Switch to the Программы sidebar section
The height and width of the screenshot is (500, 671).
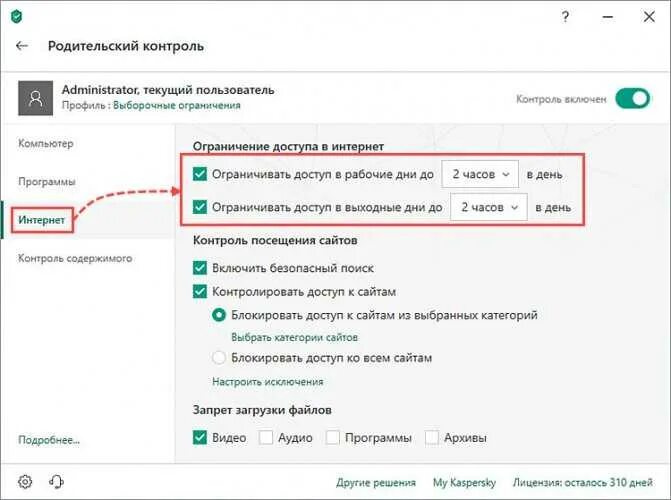pos(47,182)
